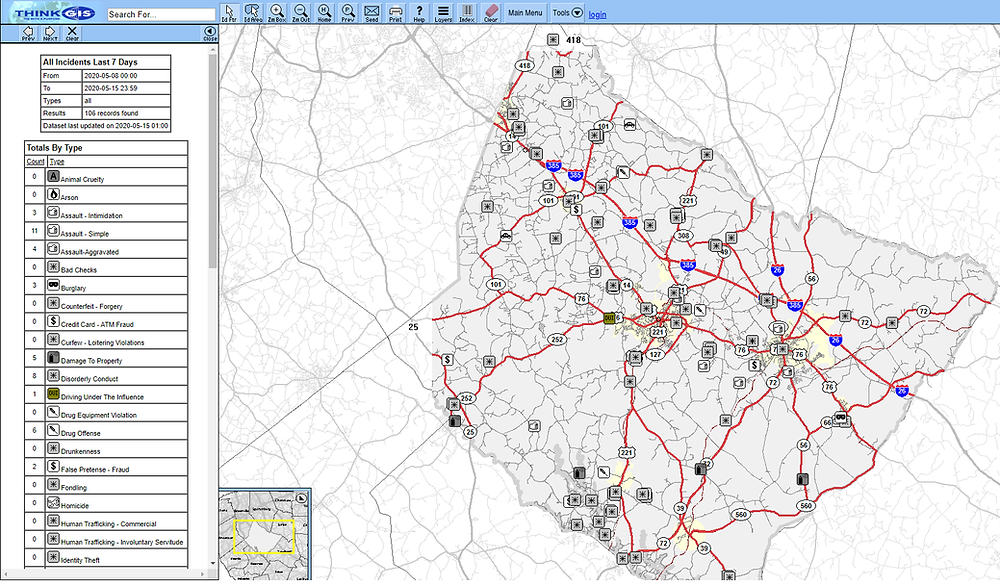Select Drug Equipment Violation row

click(107, 412)
